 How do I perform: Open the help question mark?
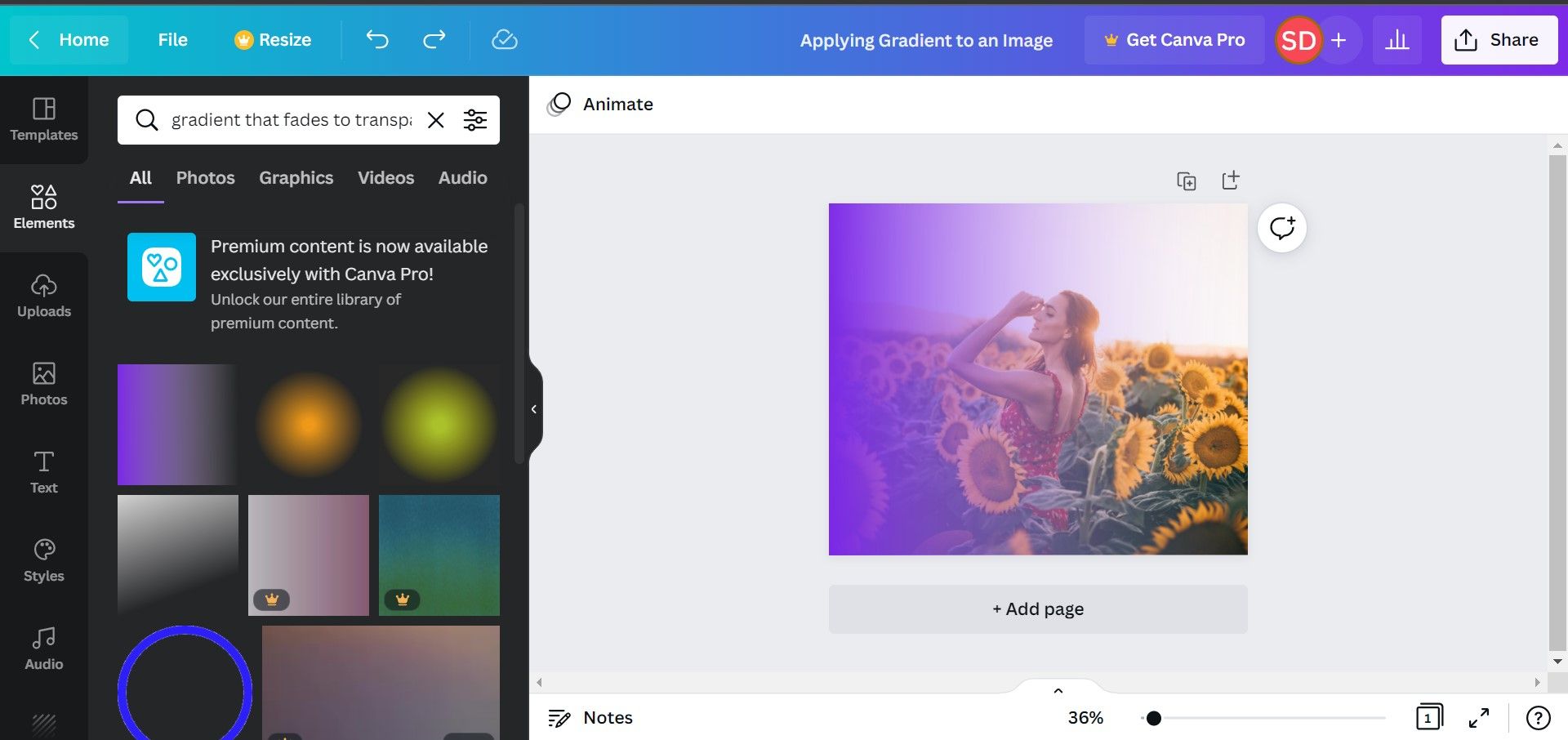[x=1539, y=718]
